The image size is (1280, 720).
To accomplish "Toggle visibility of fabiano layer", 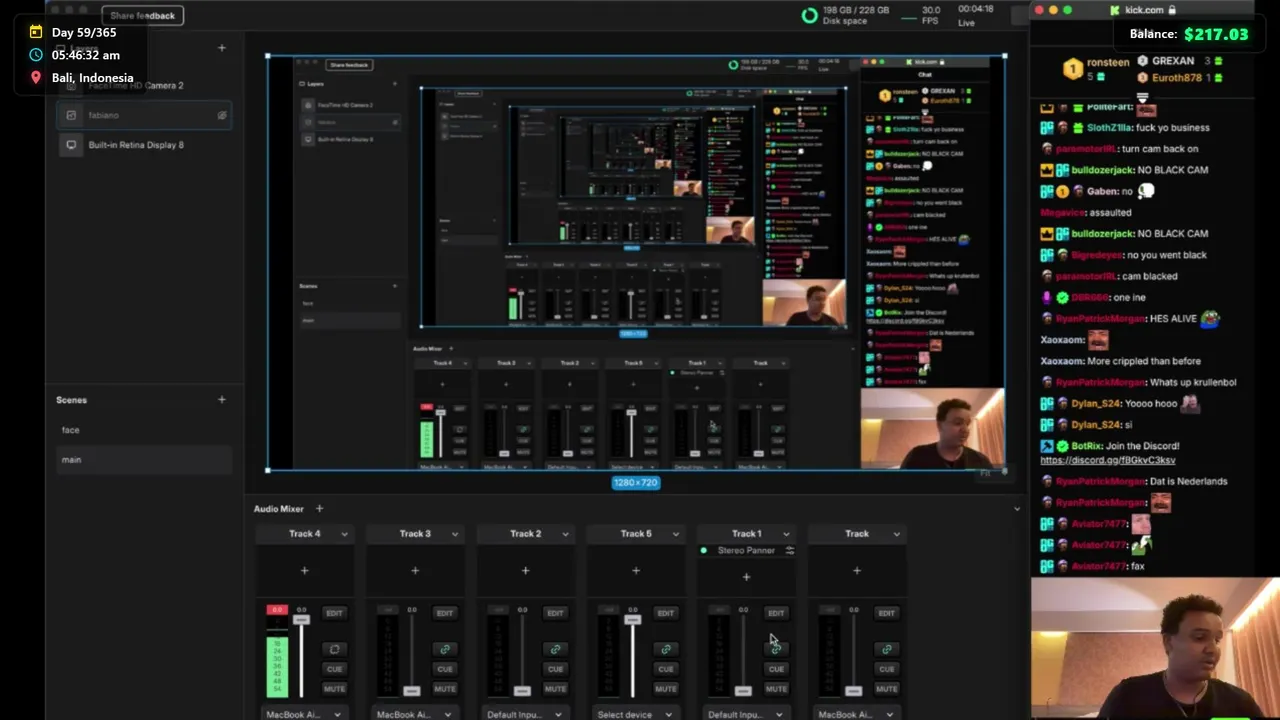I will click(x=222, y=115).
